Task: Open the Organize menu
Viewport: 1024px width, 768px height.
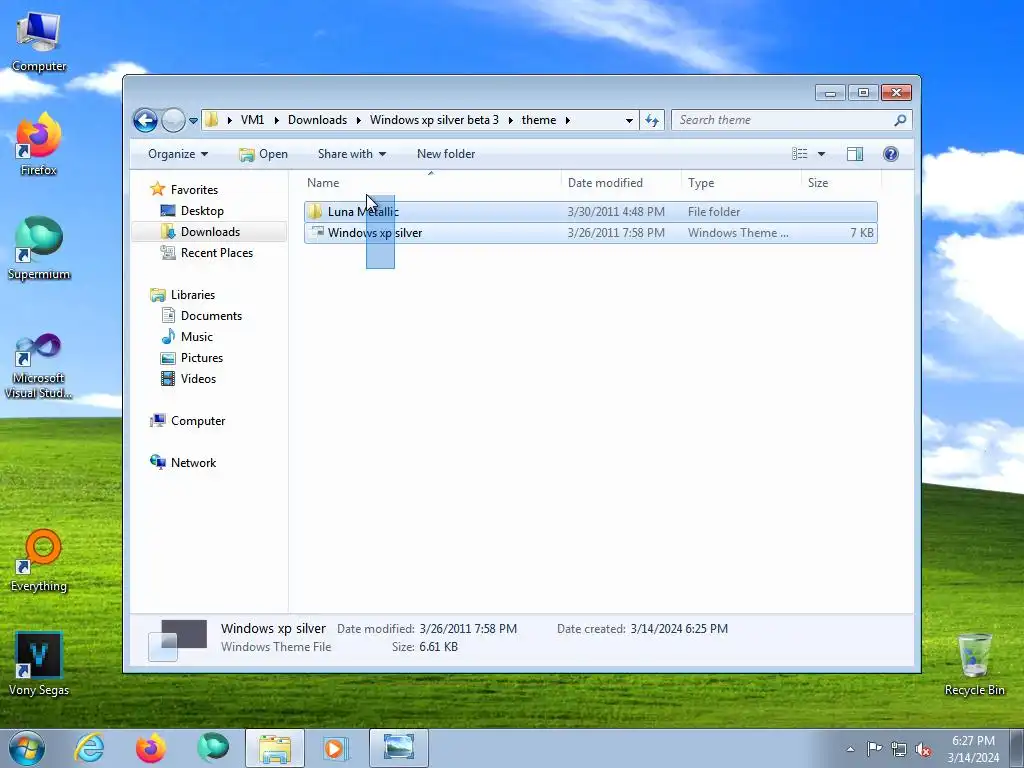Action: [x=178, y=154]
